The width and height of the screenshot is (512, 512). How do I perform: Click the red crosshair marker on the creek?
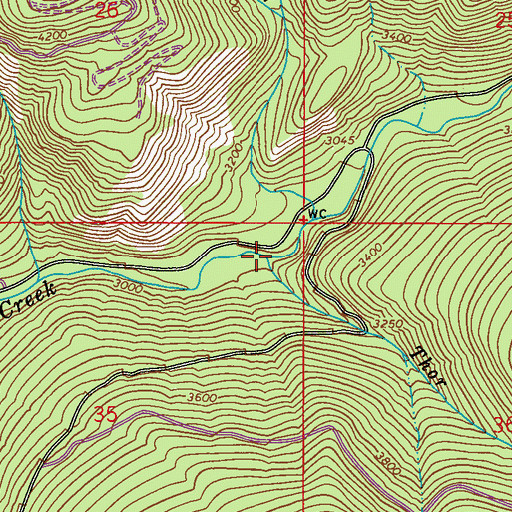[256, 256]
